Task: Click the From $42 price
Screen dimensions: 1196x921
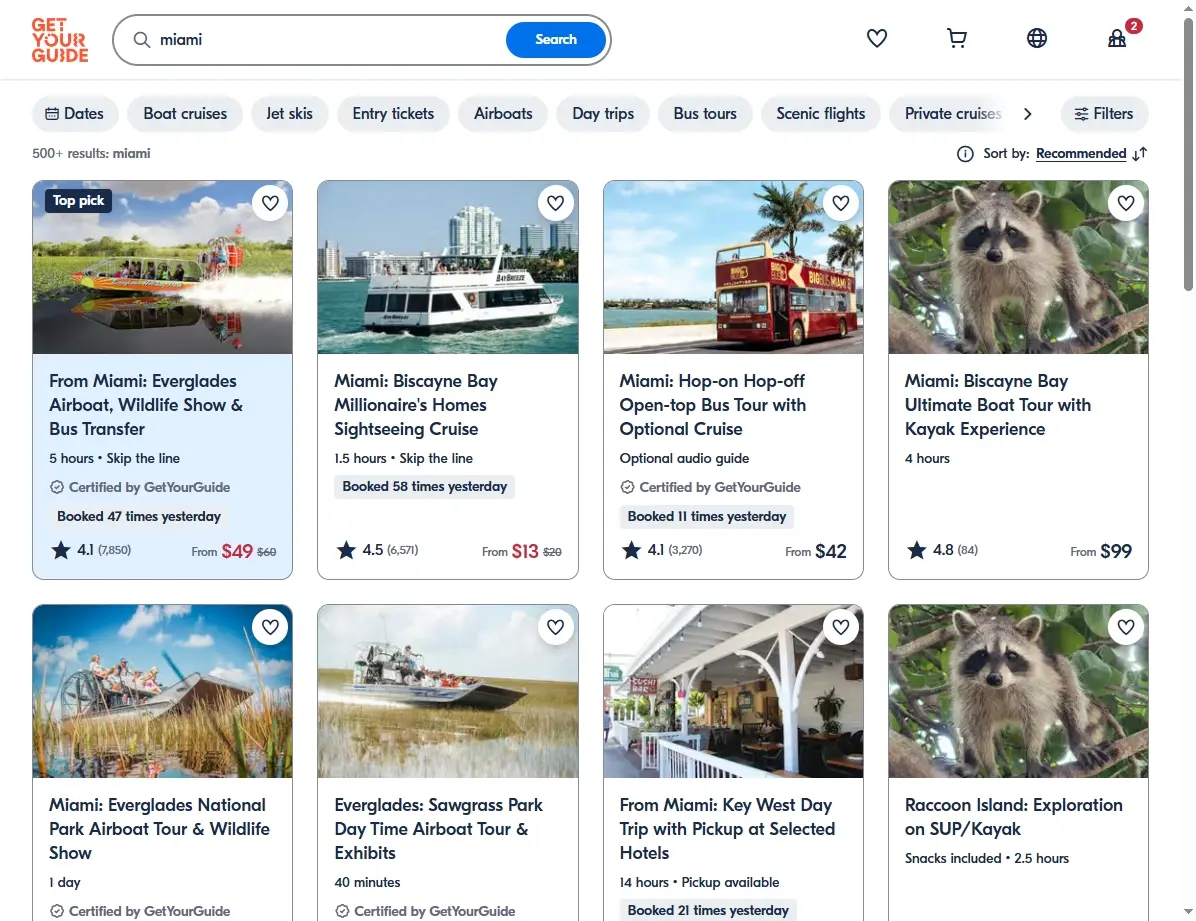Action: click(x=815, y=551)
